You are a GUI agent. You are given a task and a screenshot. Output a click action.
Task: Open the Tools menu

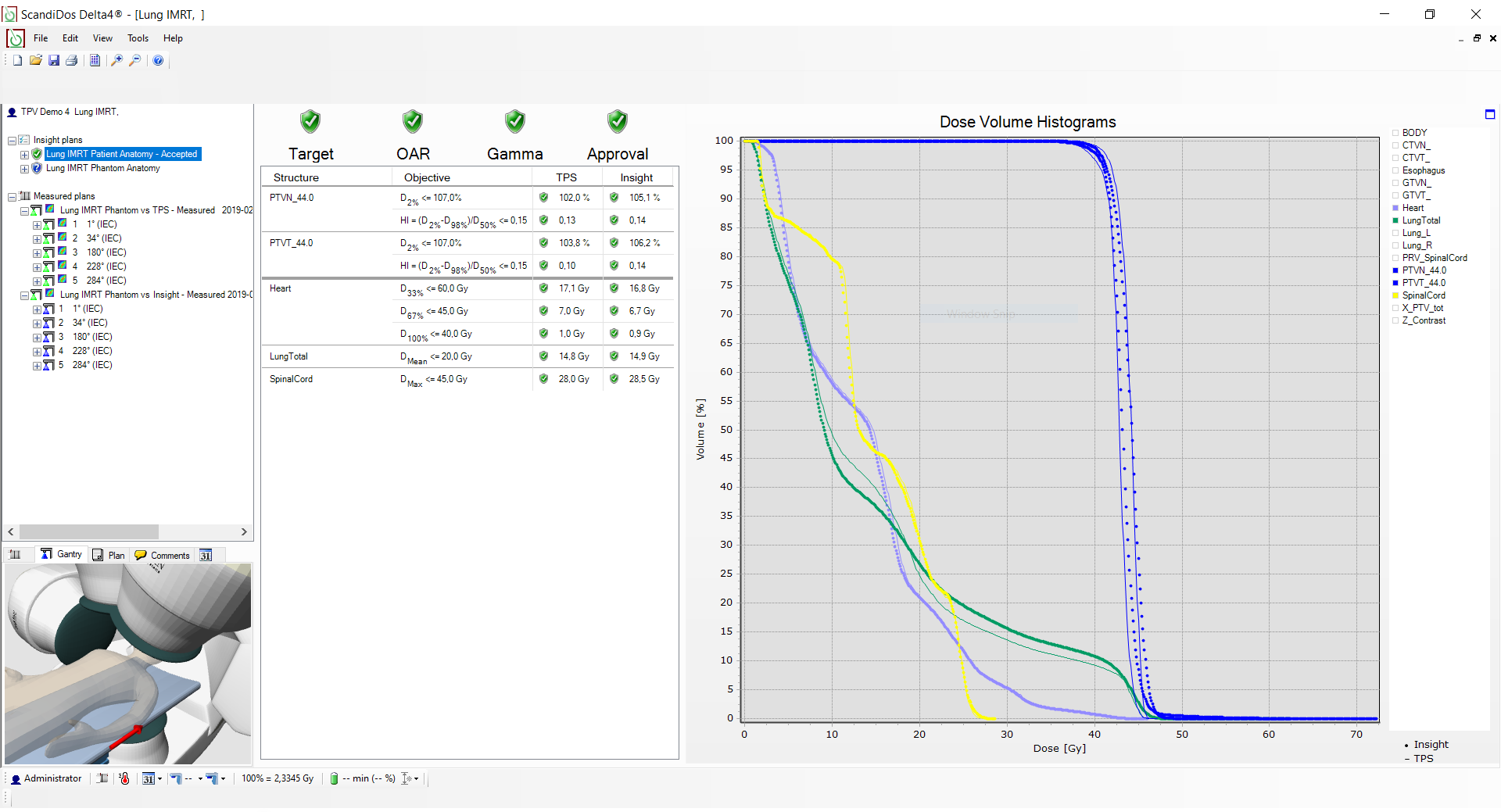(138, 38)
